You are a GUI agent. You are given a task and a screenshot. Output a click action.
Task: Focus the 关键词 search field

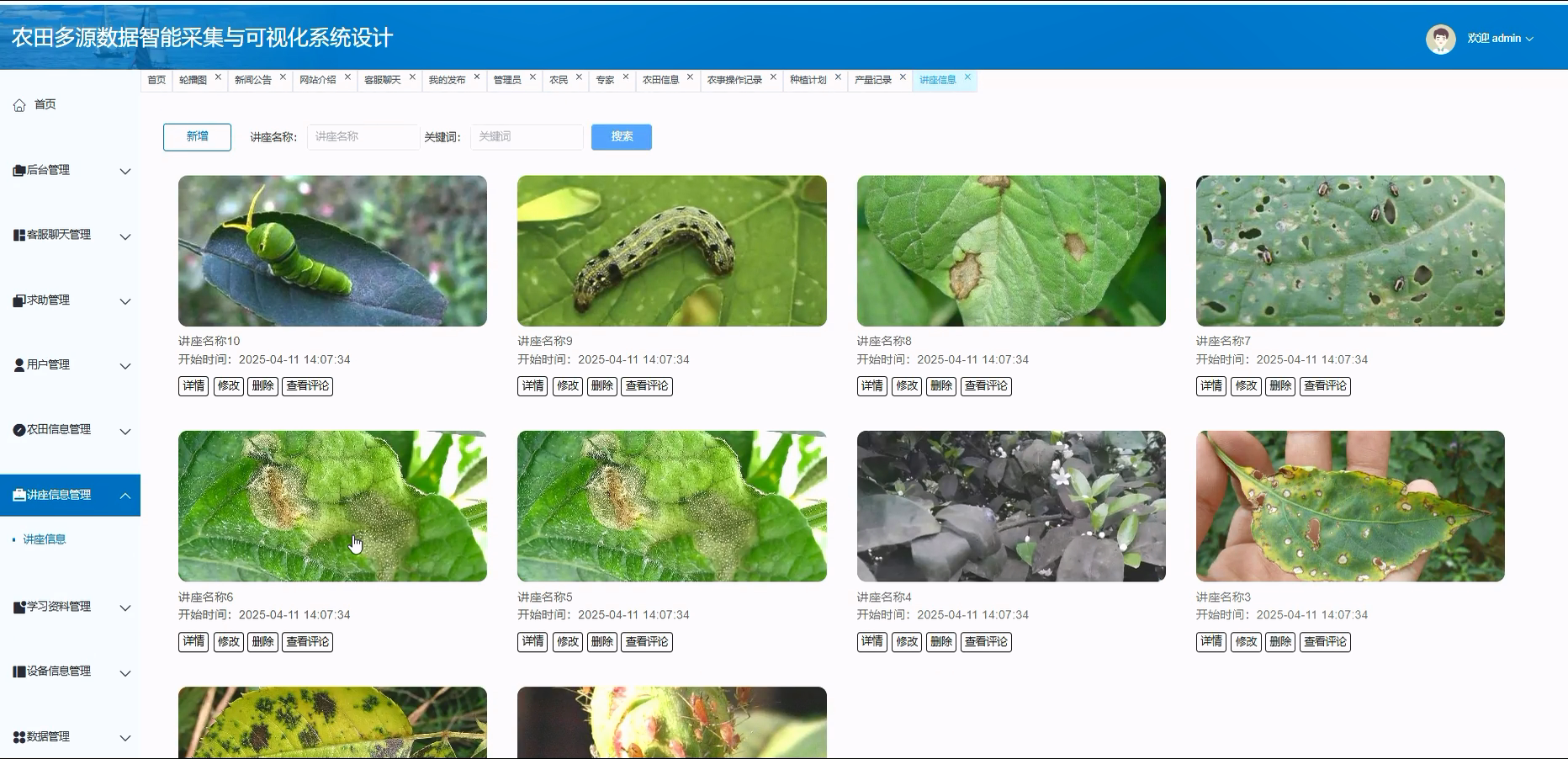pos(527,137)
